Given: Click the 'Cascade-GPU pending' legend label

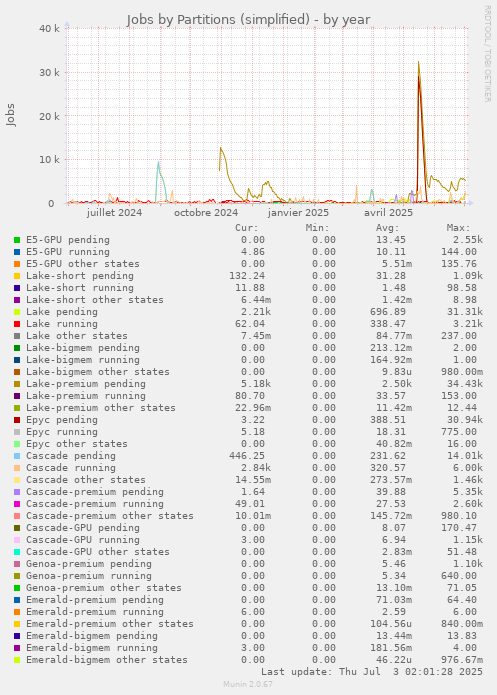Looking at the screenshot, I should [x=83, y=527].
